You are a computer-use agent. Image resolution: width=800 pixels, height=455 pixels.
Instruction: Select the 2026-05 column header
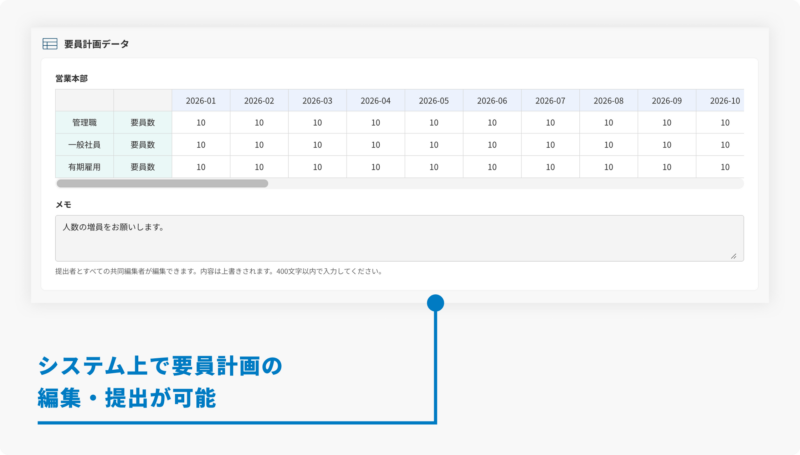point(434,100)
